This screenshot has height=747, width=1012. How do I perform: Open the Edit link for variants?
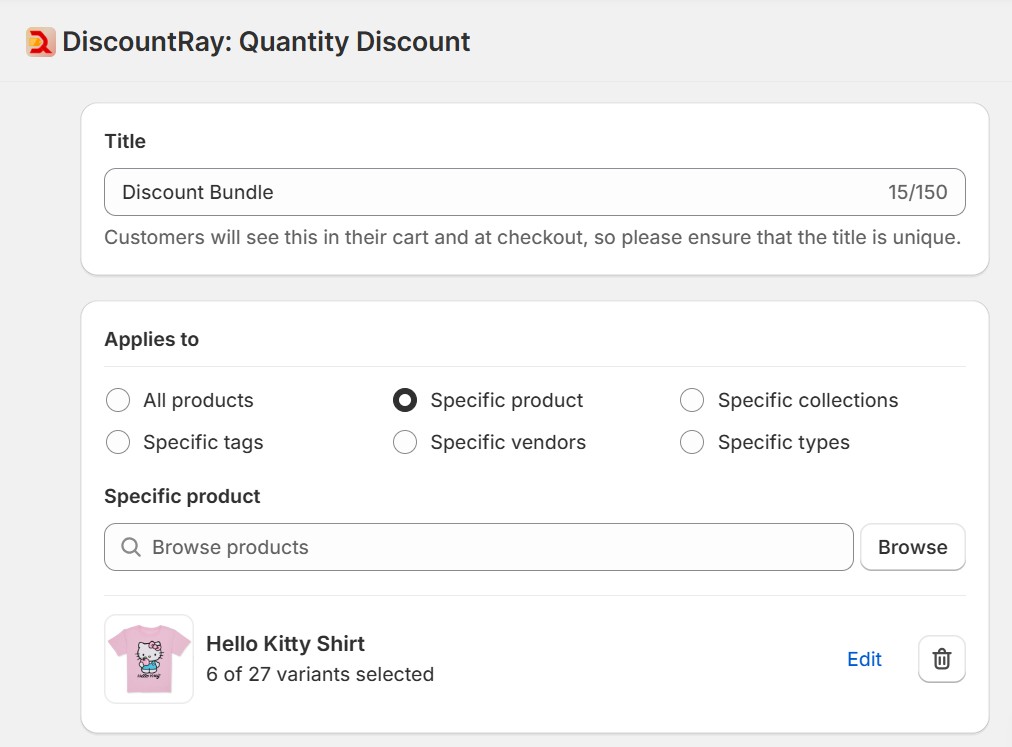point(864,659)
